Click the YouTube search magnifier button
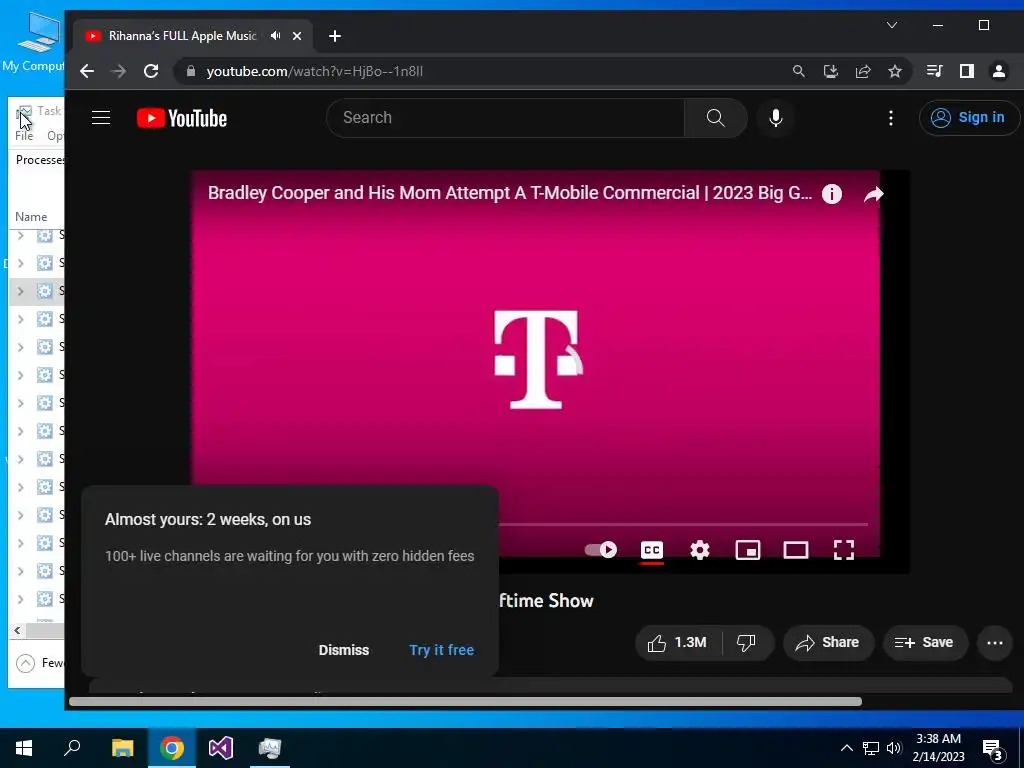This screenshot has height=768, width=1024. [716, 118]
